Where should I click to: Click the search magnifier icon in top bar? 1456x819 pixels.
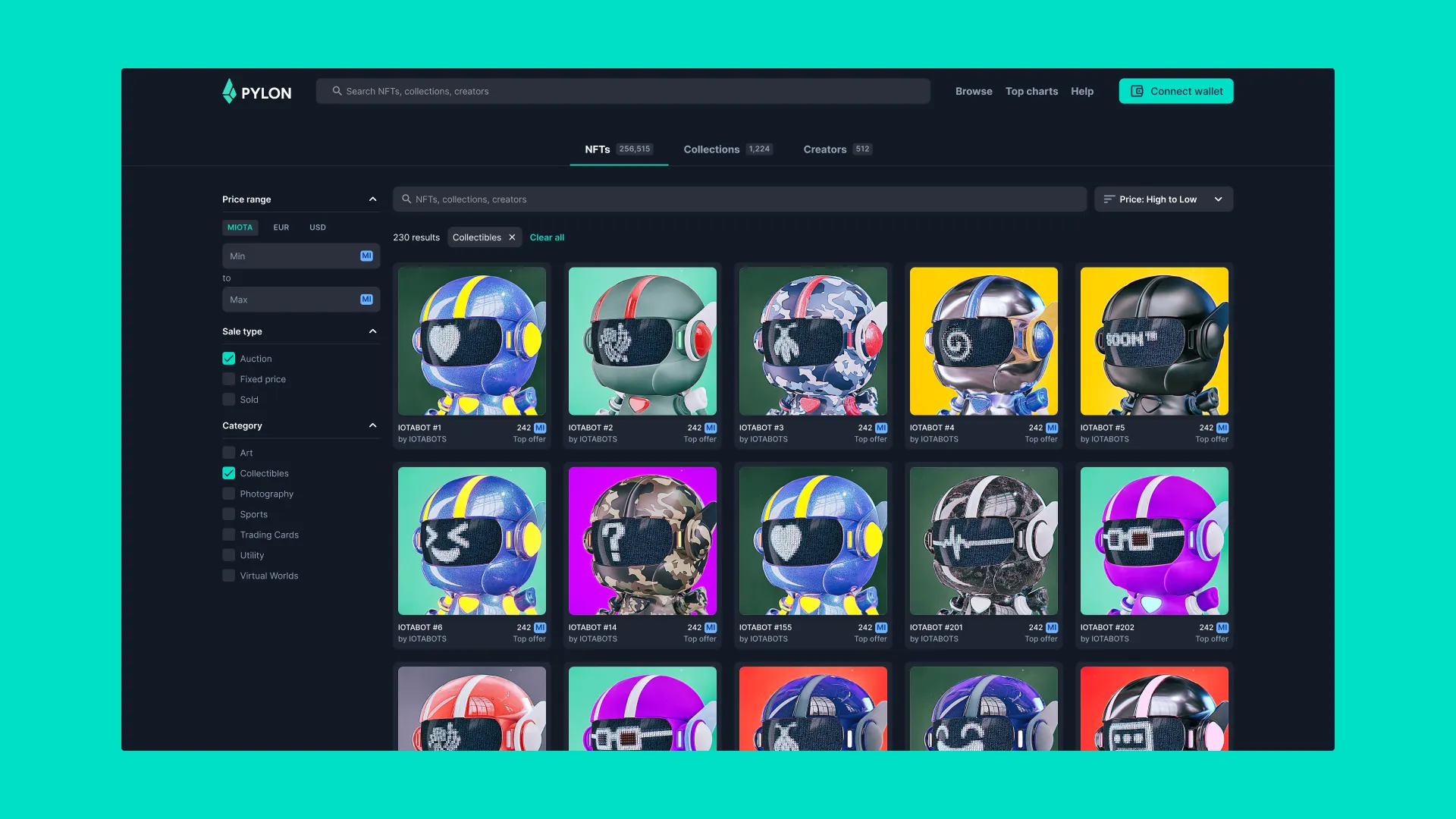tap(337, 91)
